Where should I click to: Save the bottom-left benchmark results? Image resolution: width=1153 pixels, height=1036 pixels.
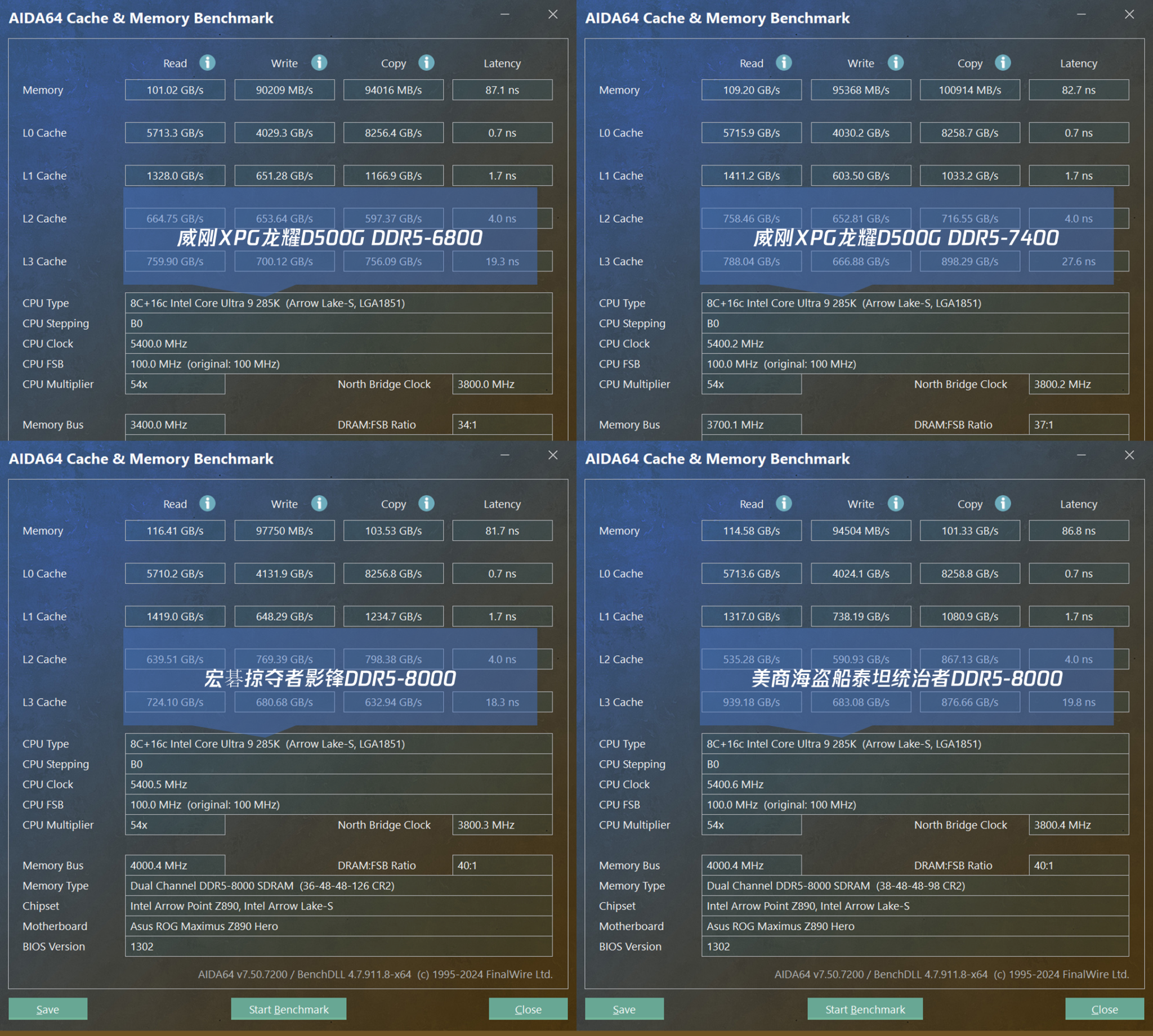click(x=48, y=1009)
